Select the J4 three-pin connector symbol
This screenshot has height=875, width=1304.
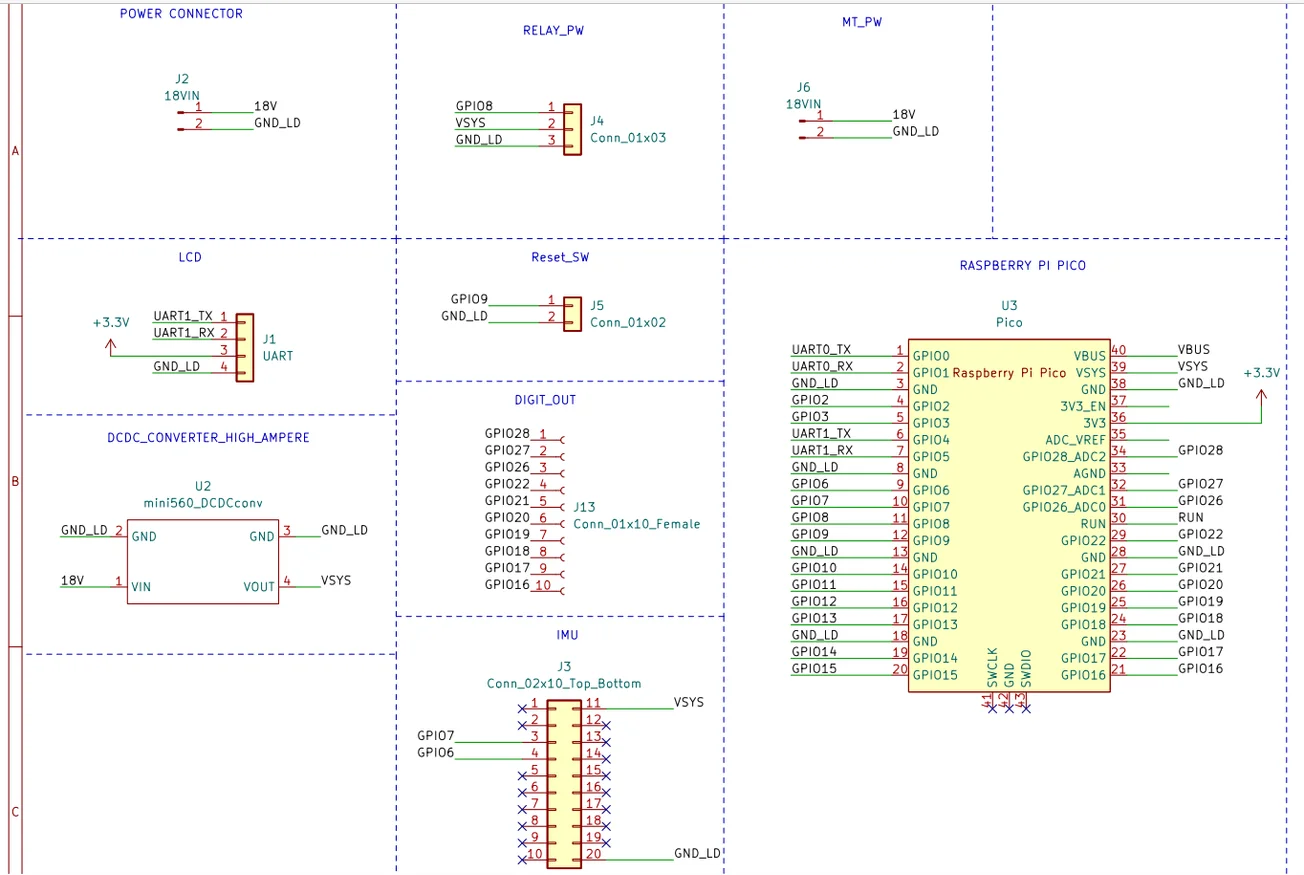coord(572,129)
